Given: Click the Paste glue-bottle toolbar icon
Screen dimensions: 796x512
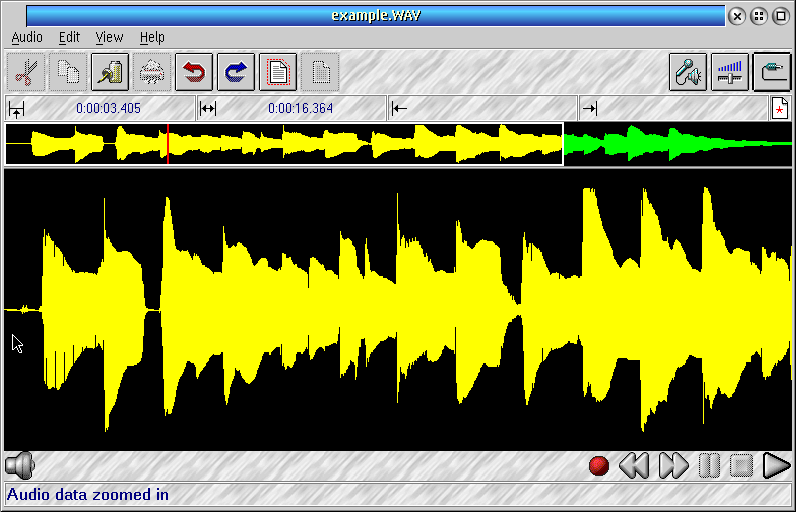Looking at the screenshot, I should pyautogui.click(x=110, y=72).
